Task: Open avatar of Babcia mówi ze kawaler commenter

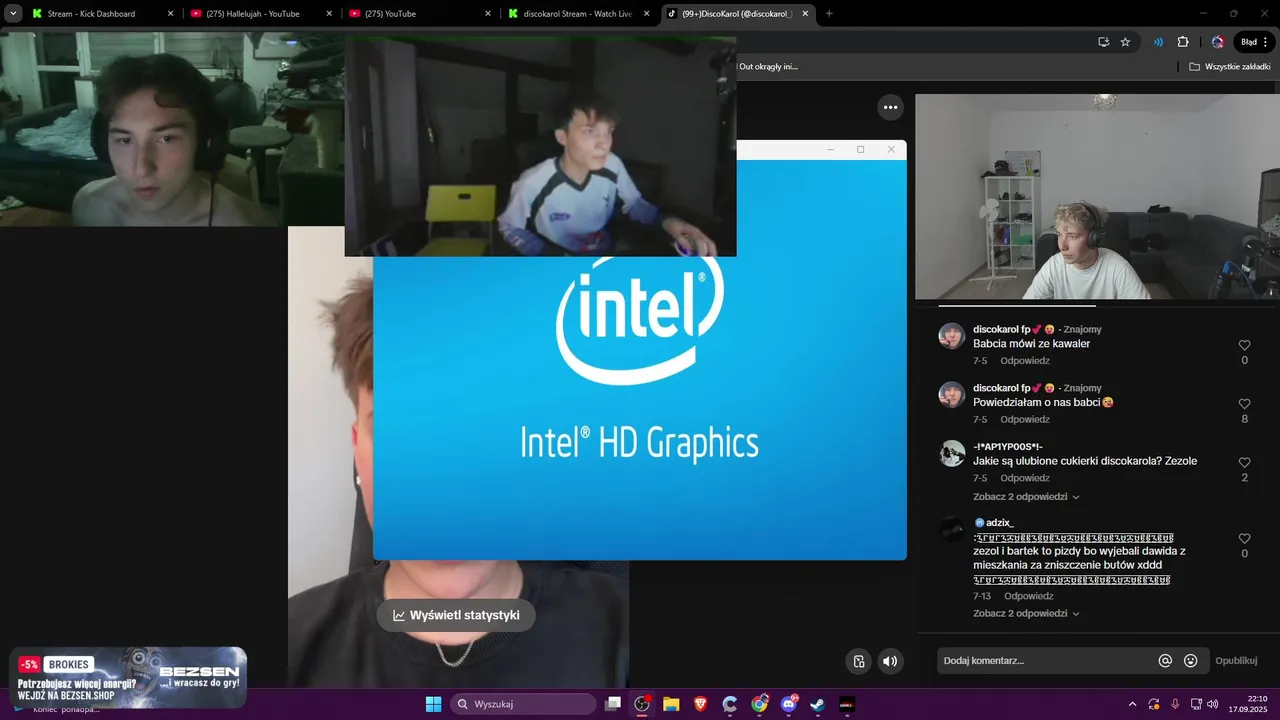Action: click(x=951, y=336)
